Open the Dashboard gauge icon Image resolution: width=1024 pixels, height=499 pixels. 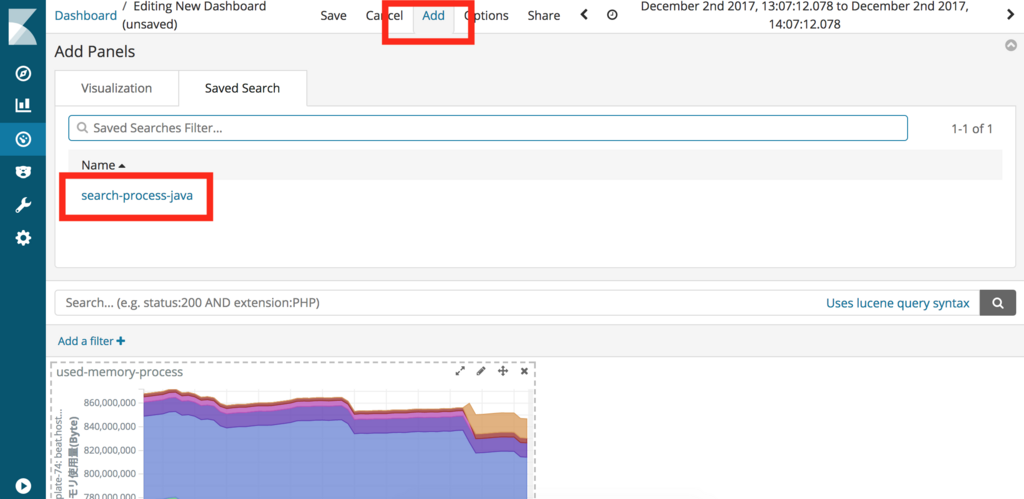(x=23, y=138)
